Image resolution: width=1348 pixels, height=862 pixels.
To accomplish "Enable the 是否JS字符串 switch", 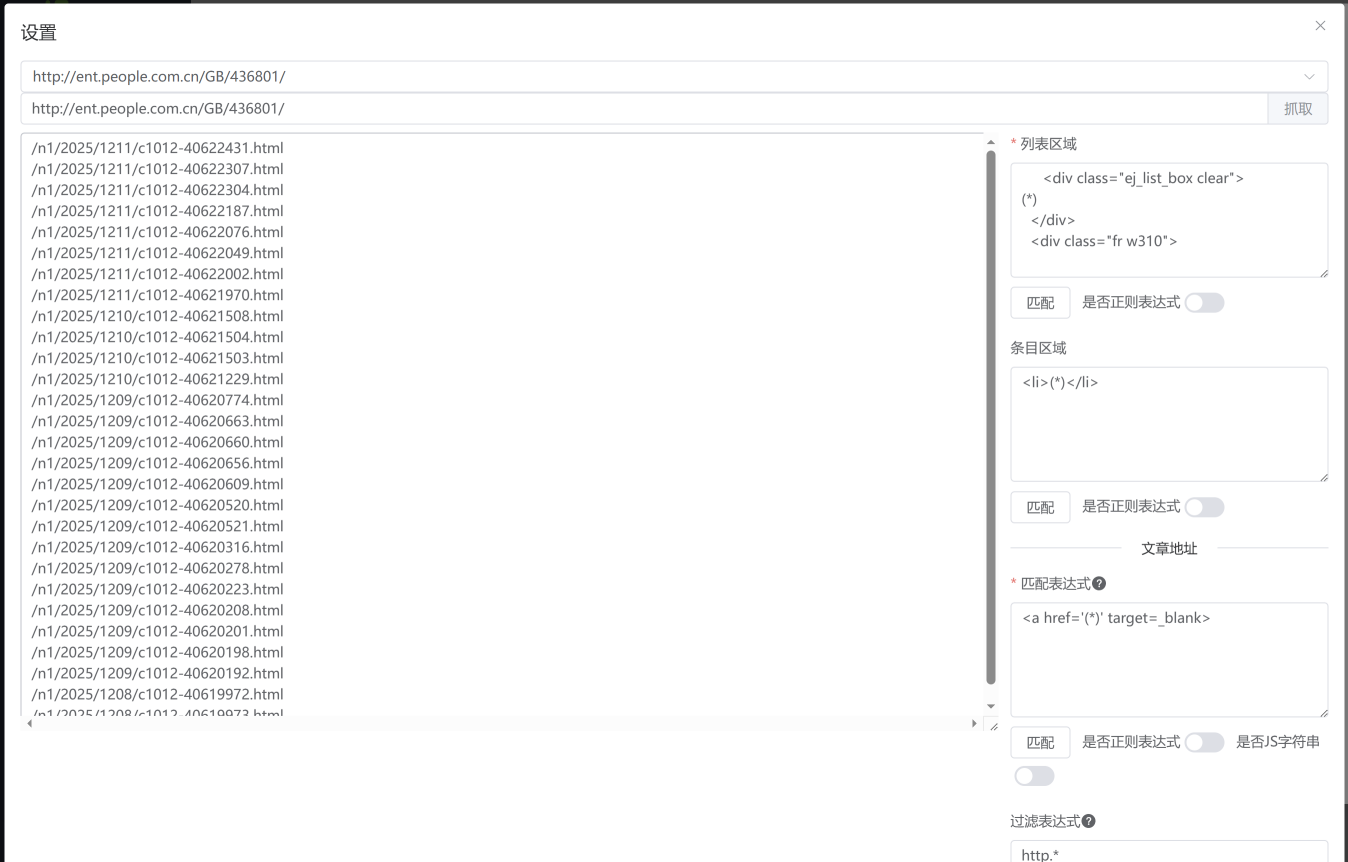I will click(1034, 776).
